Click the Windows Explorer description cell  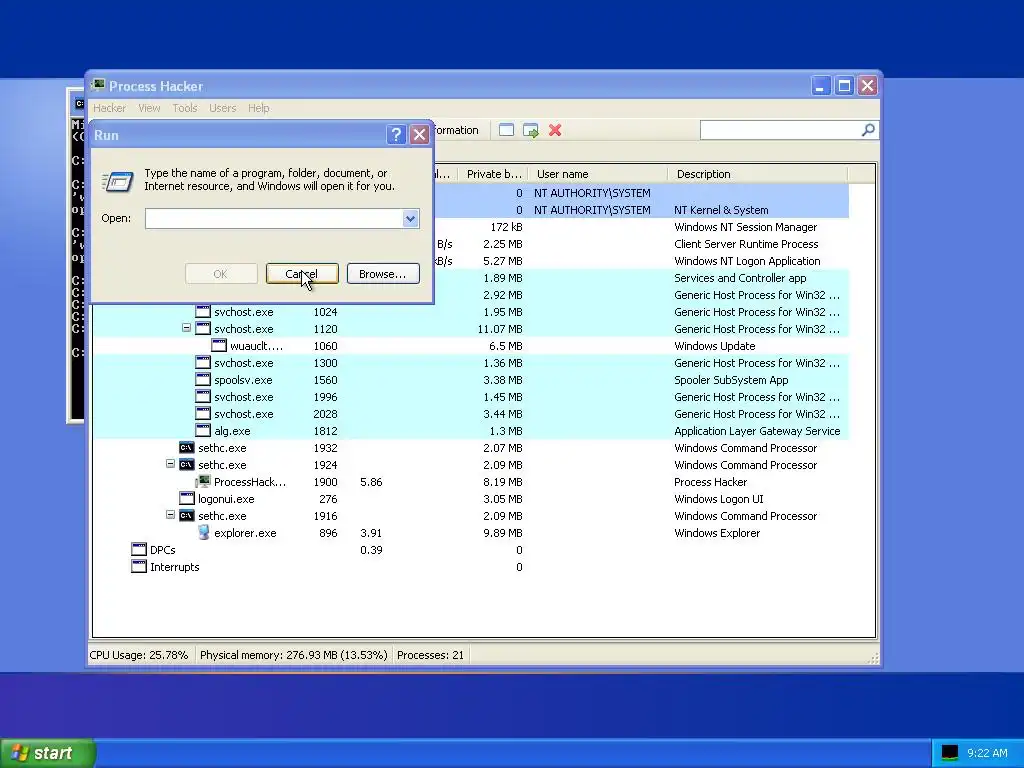717,533
